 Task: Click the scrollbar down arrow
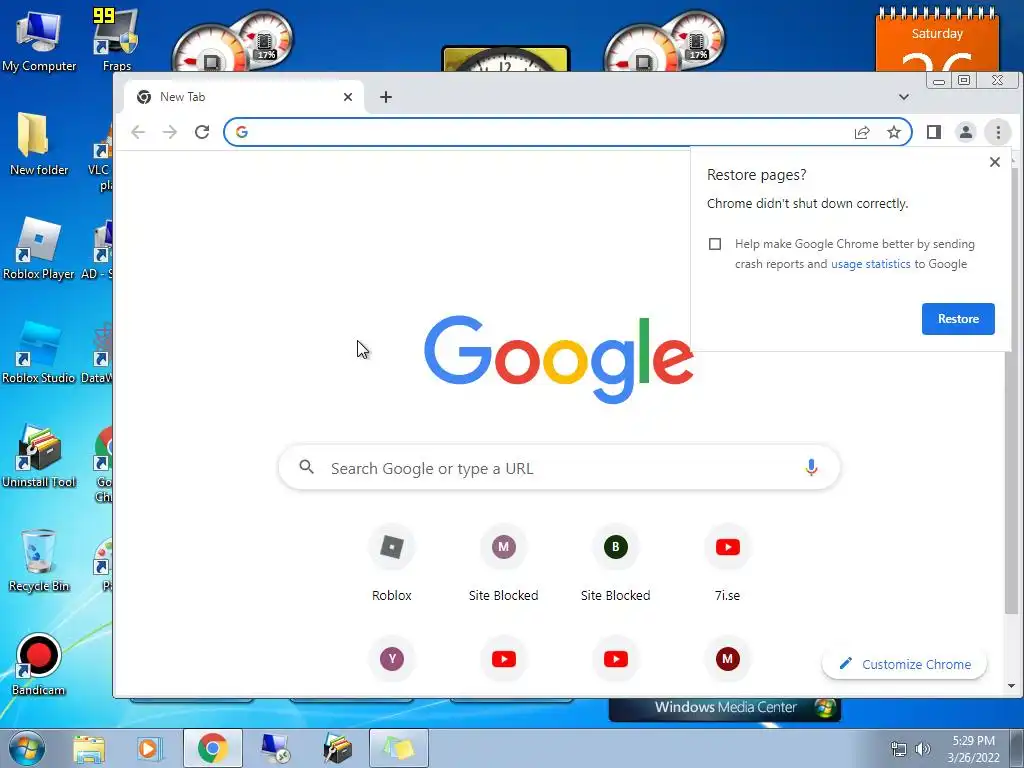(x=1011, y=686)
